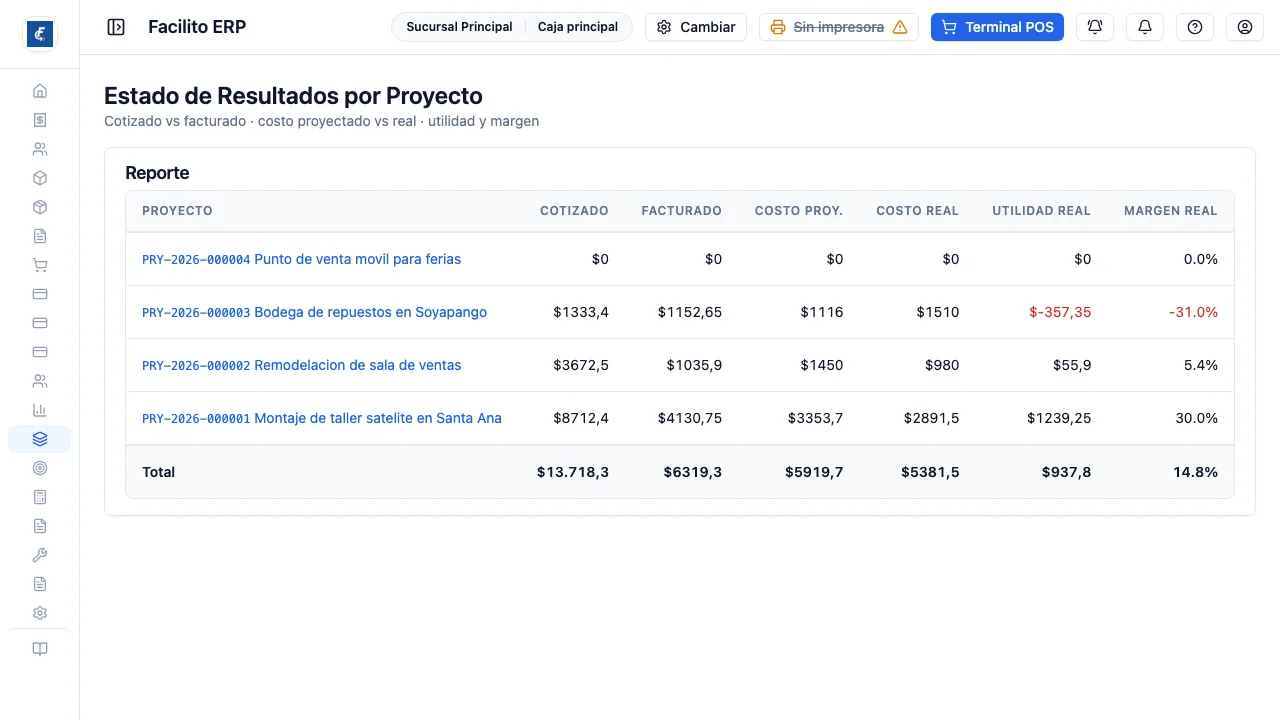Select the red $-357,35 utility value
This screenshot has height=720, width=1280.
point(1060,312)
